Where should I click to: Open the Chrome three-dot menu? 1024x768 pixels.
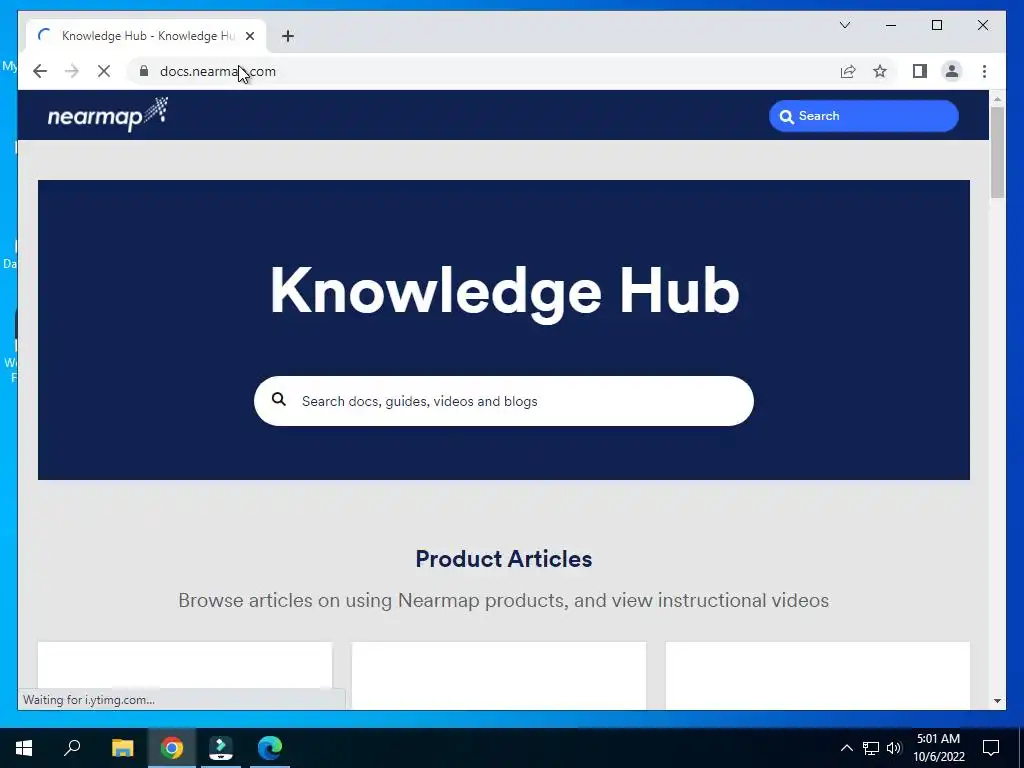coord(984,71)
